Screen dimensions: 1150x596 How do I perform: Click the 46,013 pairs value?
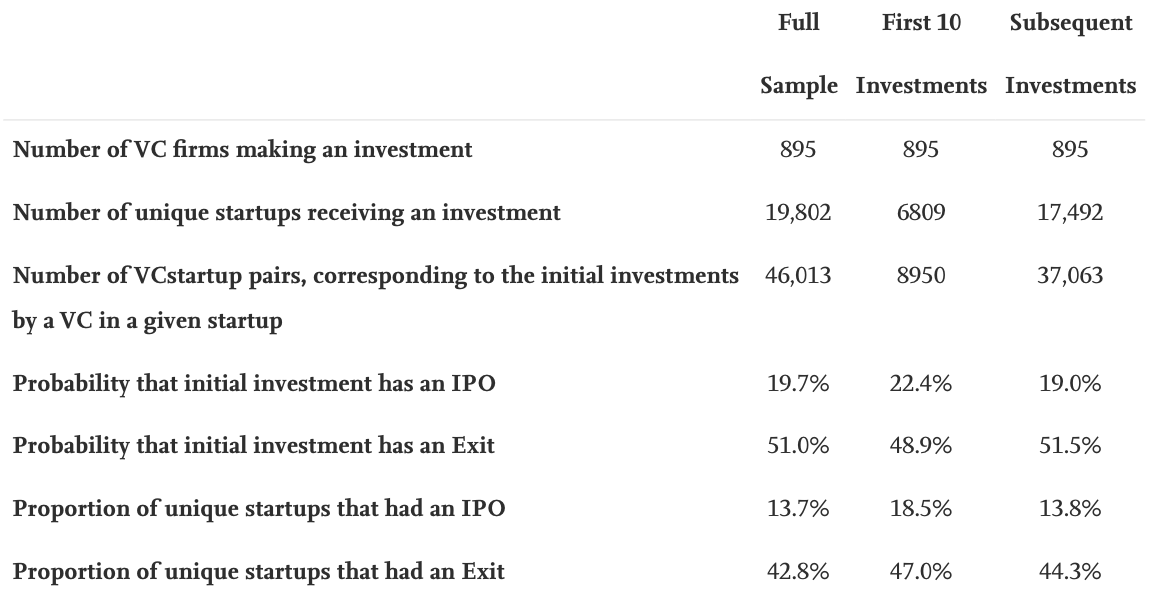[x=798, y=276]
